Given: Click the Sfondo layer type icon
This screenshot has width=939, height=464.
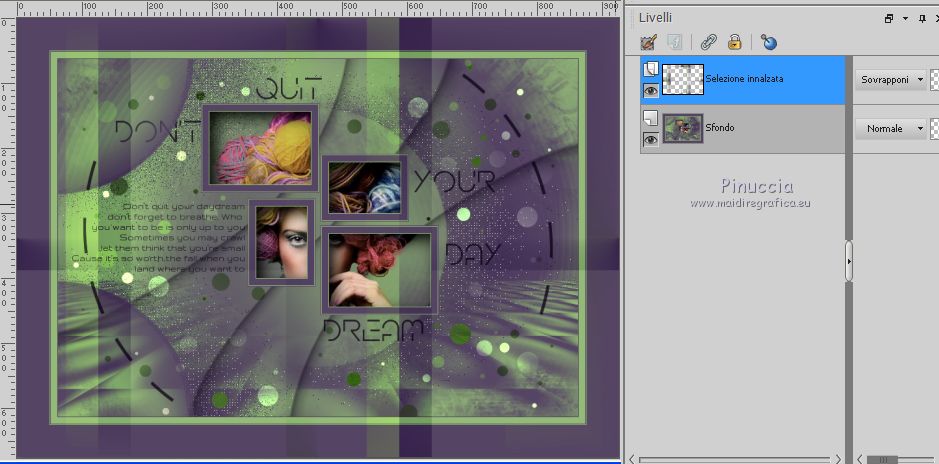Looking at the screenshot, I should coord(650,119).
